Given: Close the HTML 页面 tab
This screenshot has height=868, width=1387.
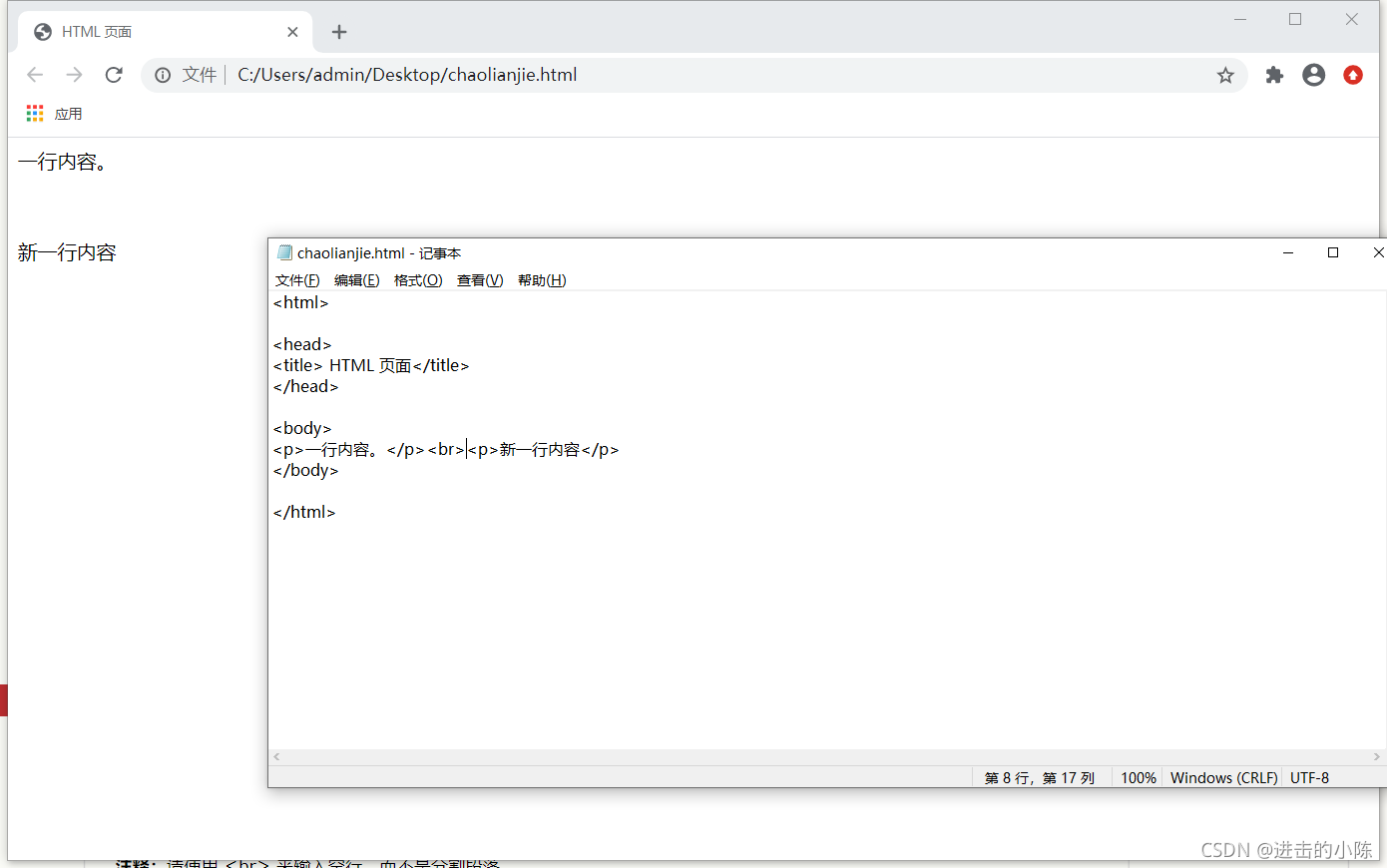Looking at the screenshot, I should pos(292,32).
